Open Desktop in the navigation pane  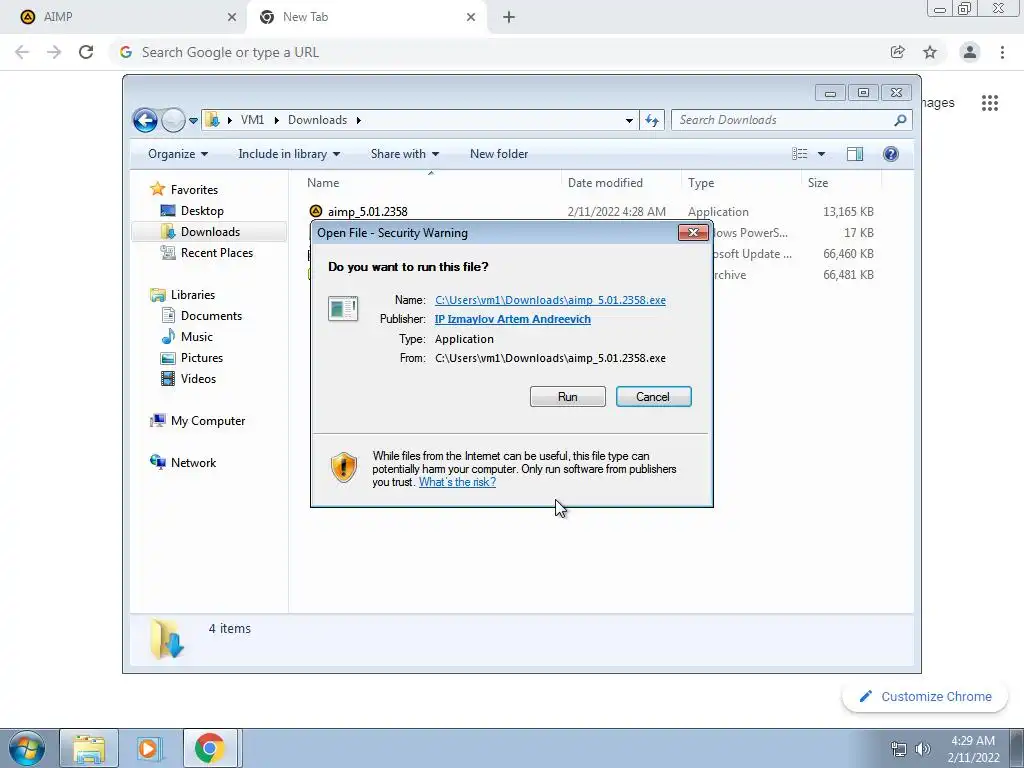click(x=202, y=210)
